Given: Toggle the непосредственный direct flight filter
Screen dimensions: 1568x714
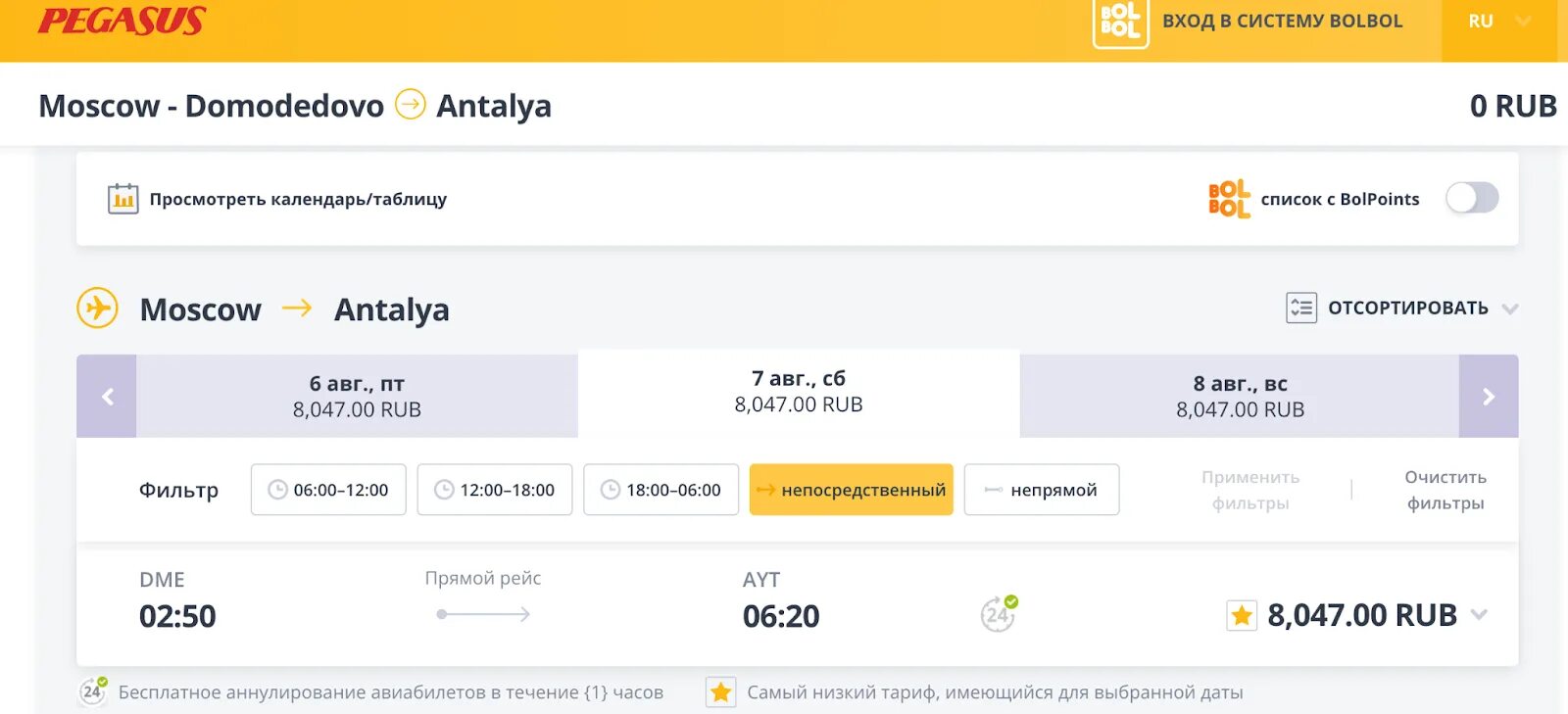Looking at the screenshot, I should click(851, 490).
